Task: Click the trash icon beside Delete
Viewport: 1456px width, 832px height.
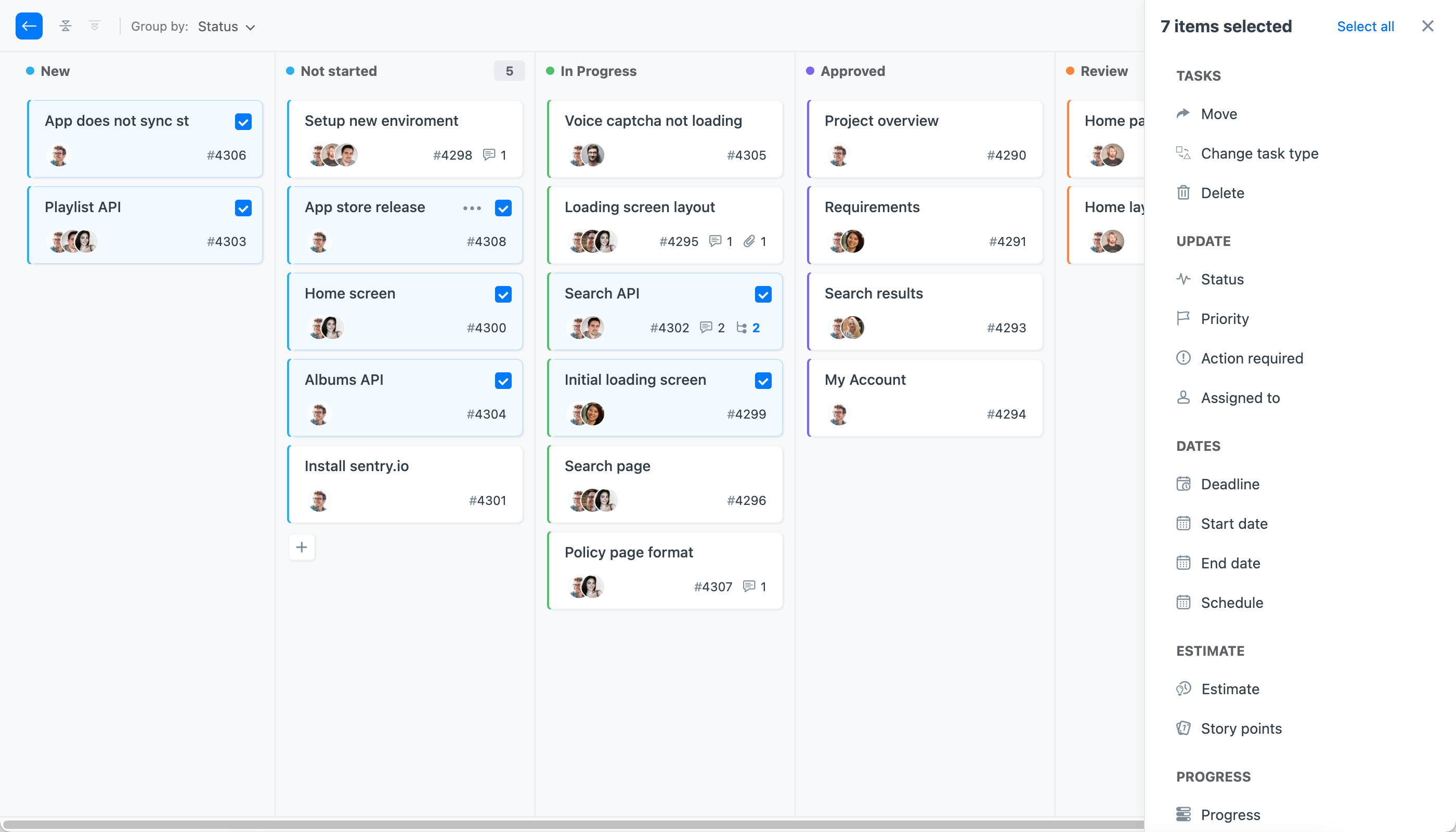Action: 1184,192
